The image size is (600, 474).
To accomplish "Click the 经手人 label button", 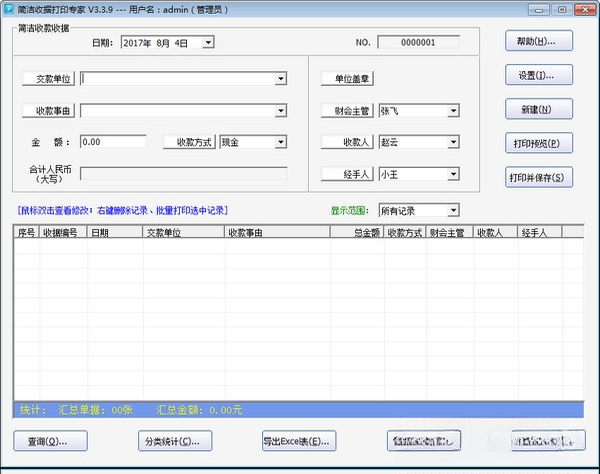I will (x=347, y=174).
